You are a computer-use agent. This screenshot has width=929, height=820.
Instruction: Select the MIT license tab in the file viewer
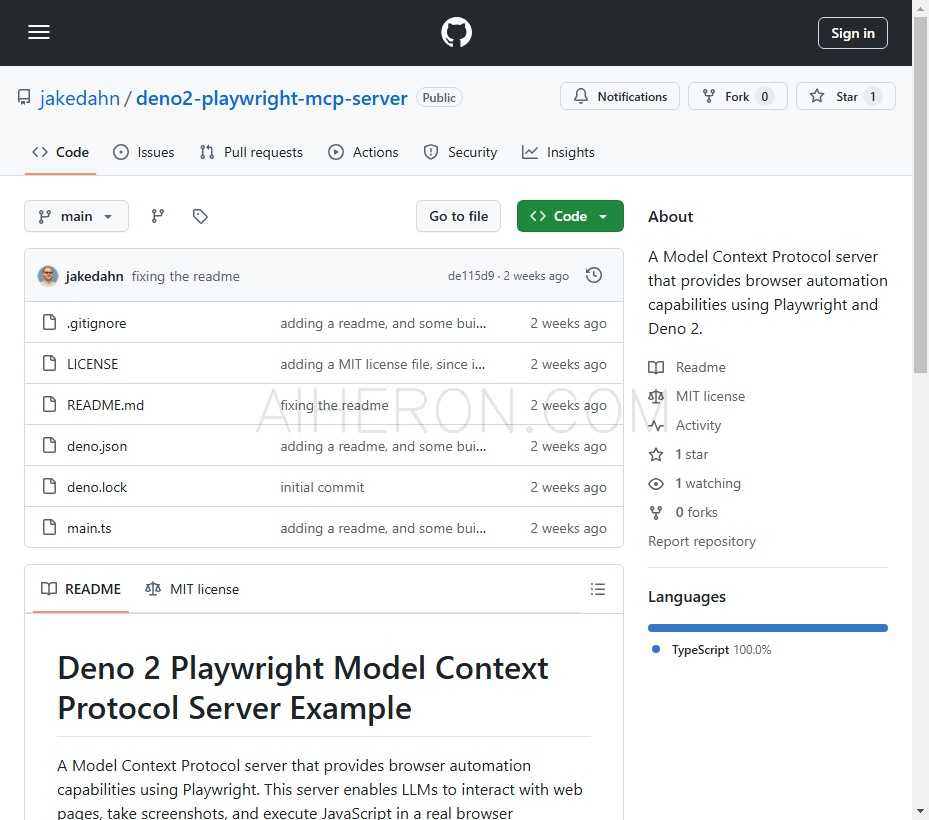pos(192,589)
